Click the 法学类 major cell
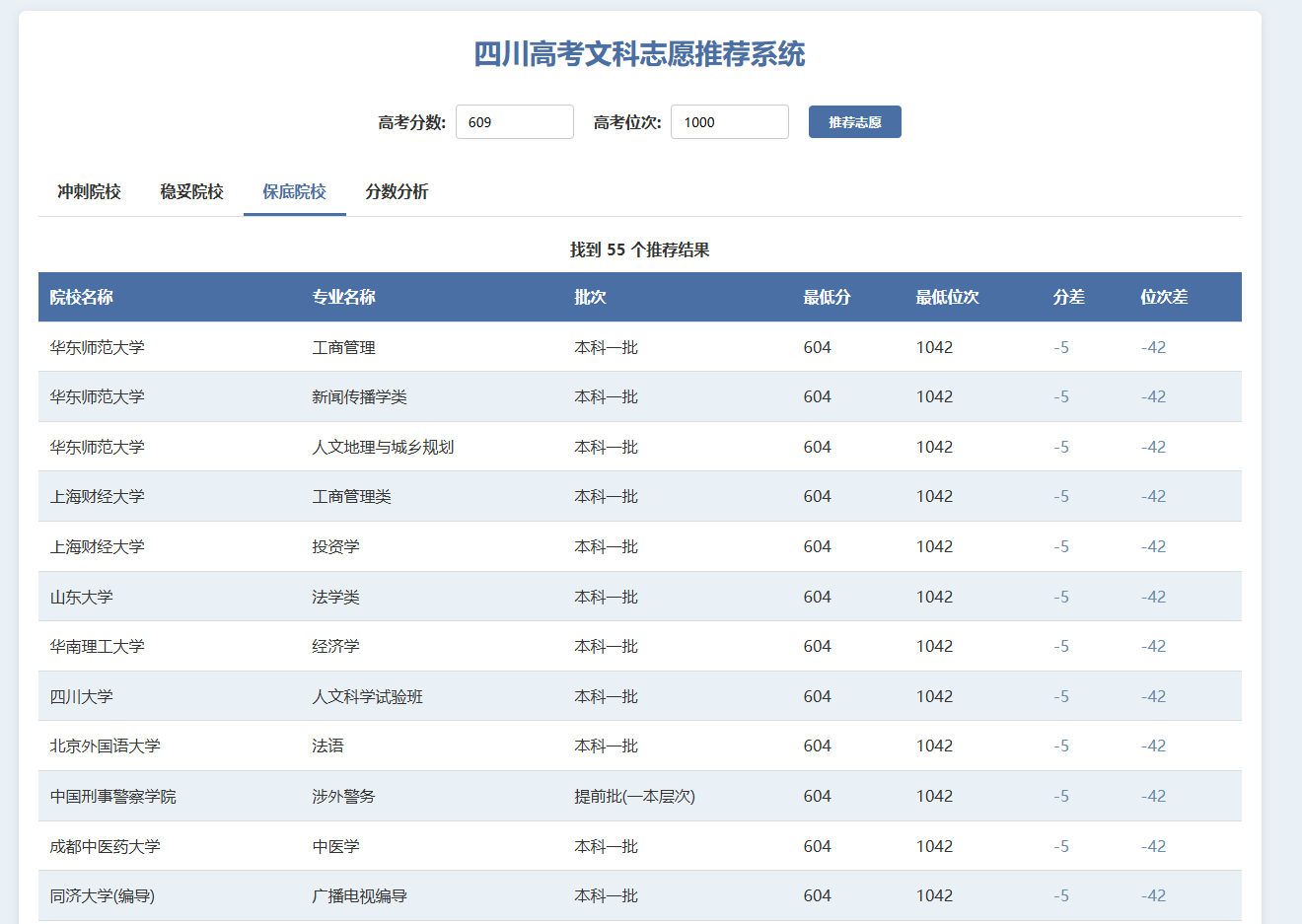1302x924 pixels. click(336, 597)
